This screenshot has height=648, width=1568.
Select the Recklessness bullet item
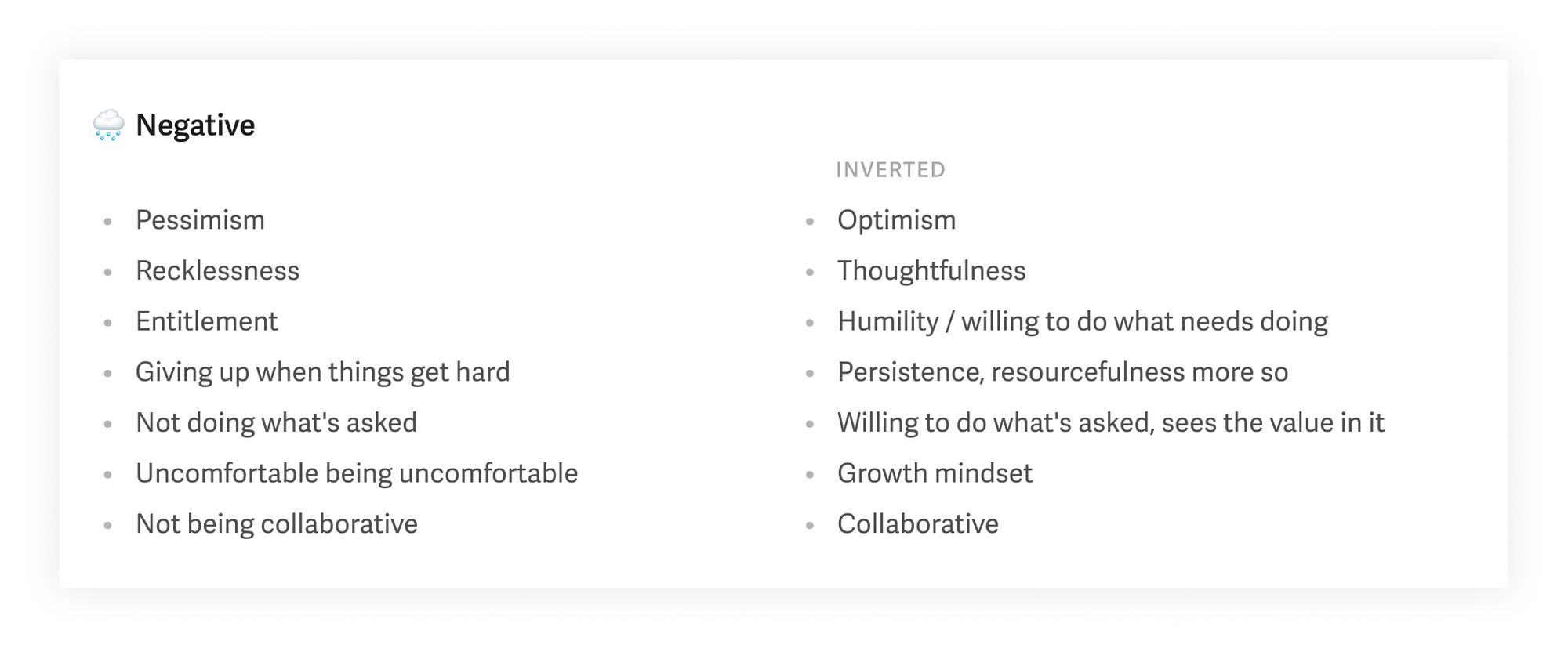tap(217, 271)
